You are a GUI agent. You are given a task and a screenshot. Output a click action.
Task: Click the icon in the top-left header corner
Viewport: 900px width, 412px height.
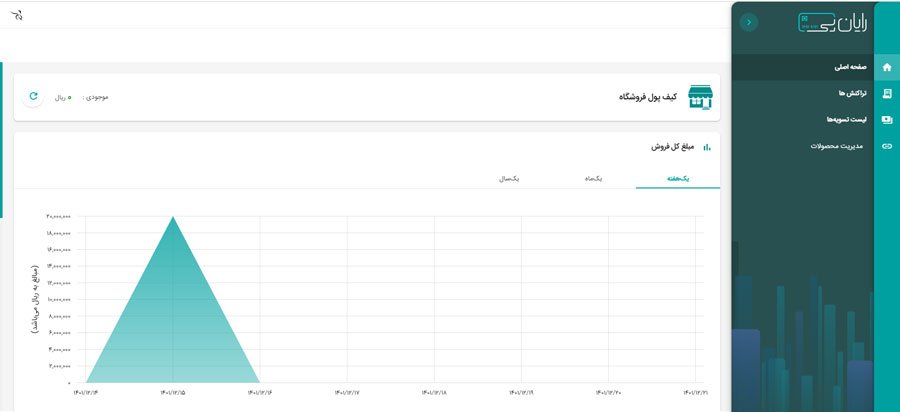(17, 15)
